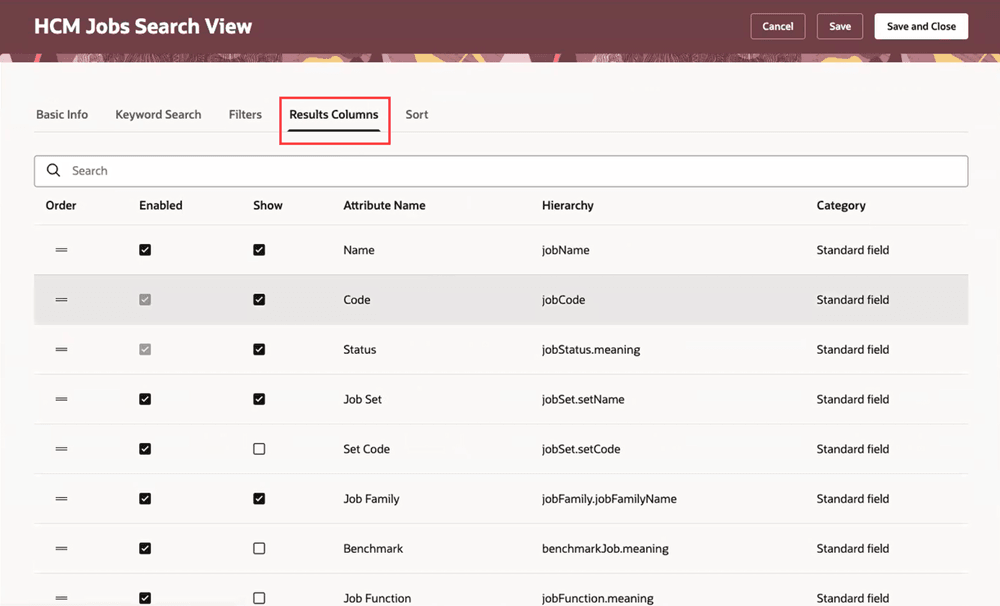Click the Code attribute name

point(357,300)
